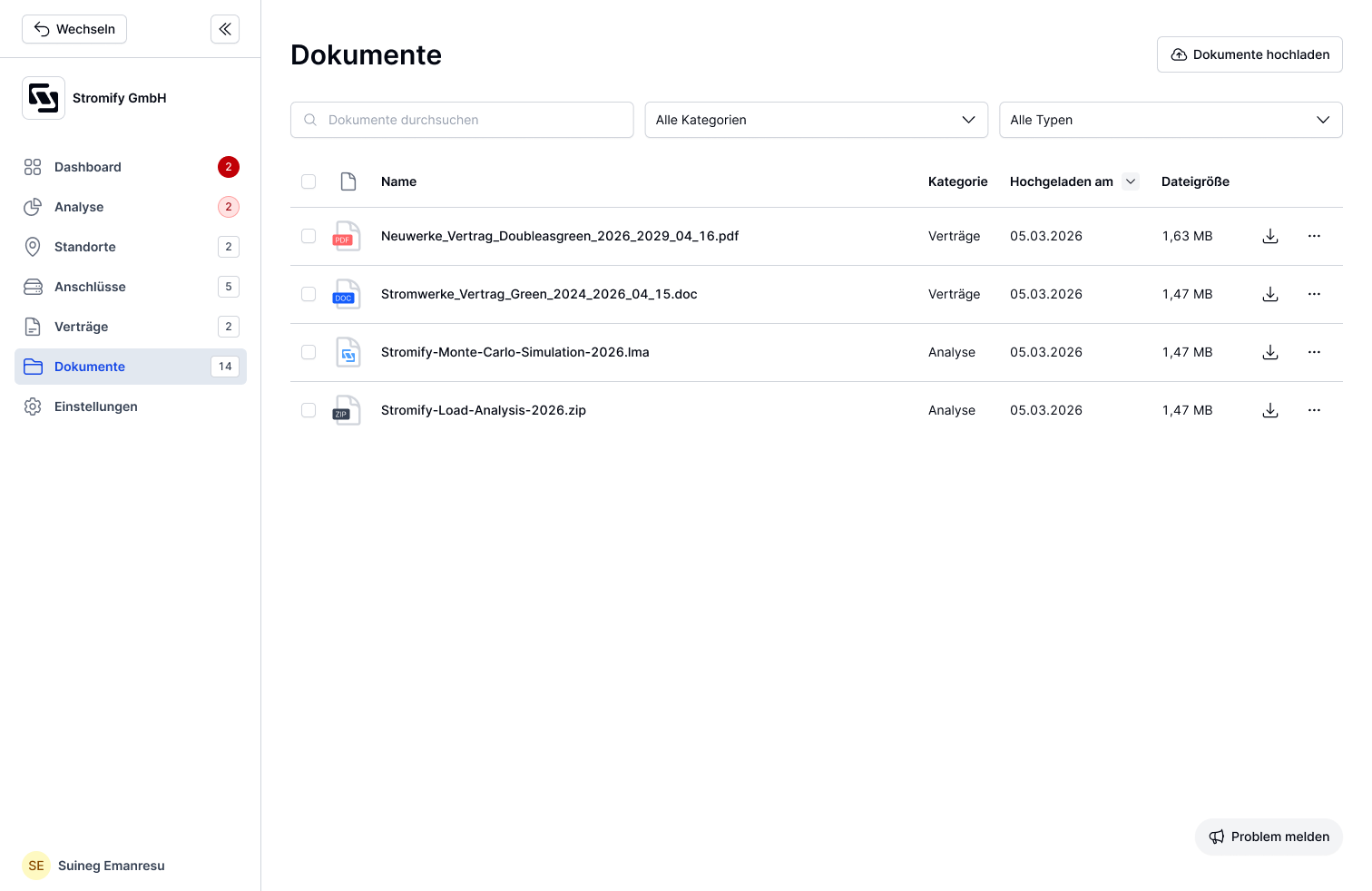The height and width of the screenshot is (891, 1372).
Task: Open Neuwerke_Vertrag_Doubleasgreen_2026_2029_04_16.pdf
Action: [560, 236]
